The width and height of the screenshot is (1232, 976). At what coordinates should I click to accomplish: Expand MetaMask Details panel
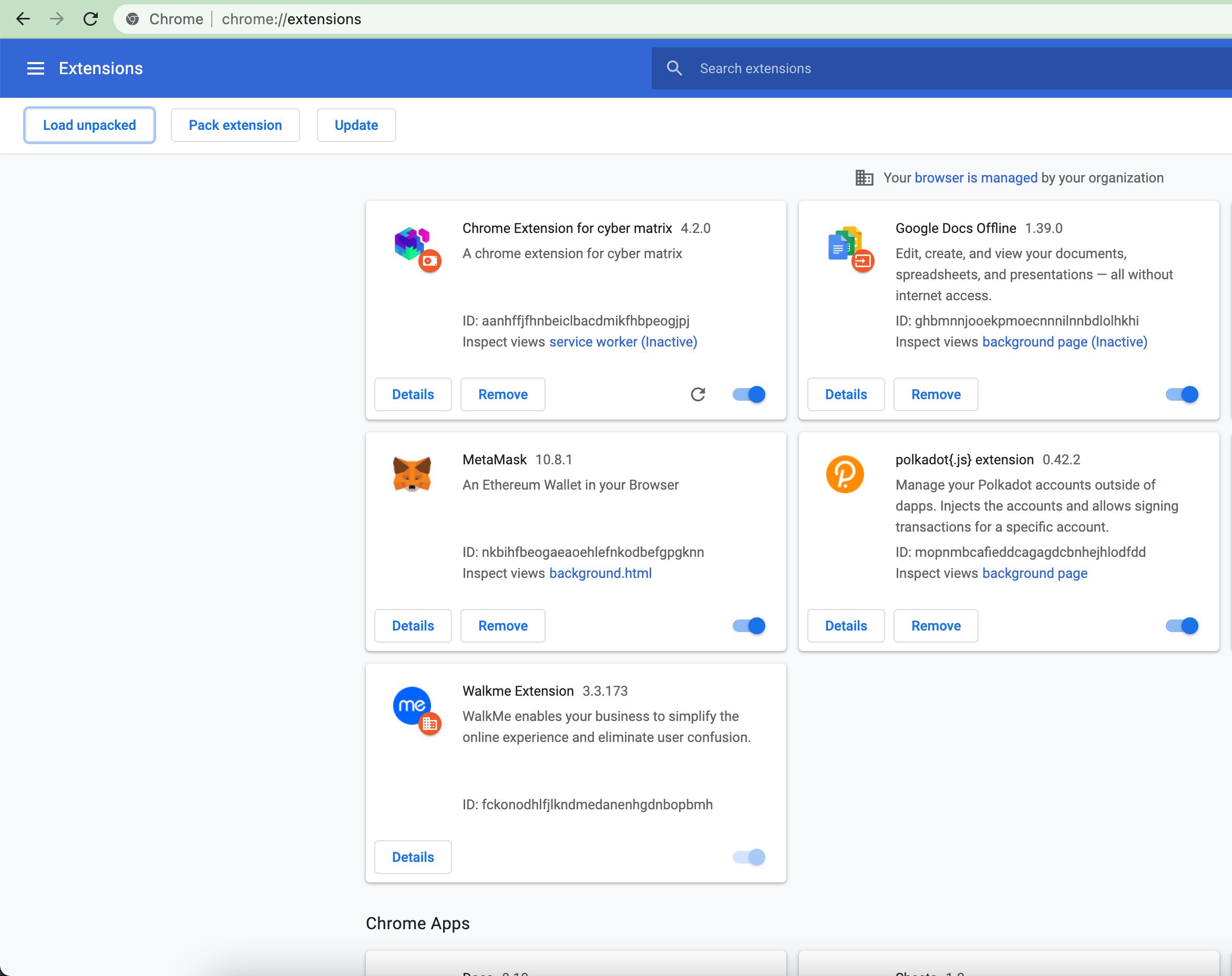point(413,625)
